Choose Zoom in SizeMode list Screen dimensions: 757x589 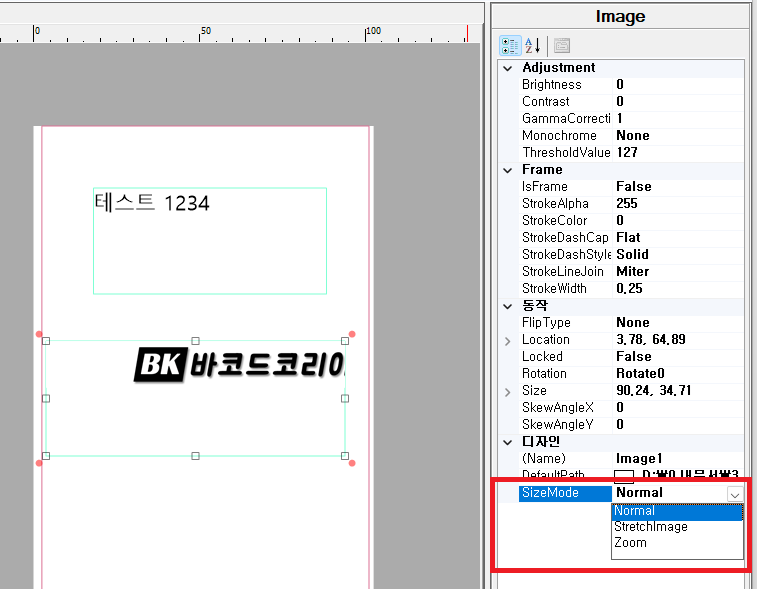click(x=677, y=543)
